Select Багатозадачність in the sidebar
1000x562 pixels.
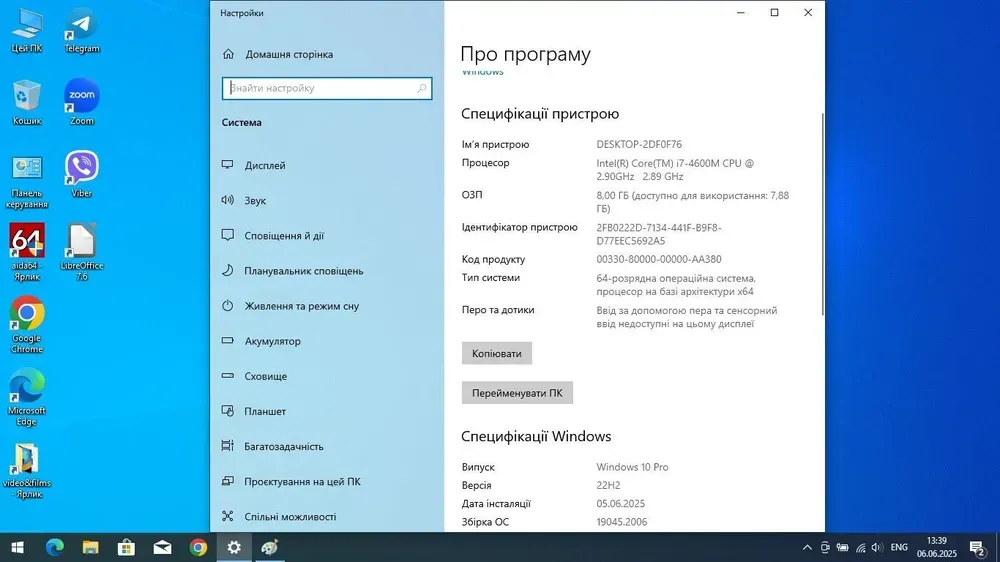[283, 446]
